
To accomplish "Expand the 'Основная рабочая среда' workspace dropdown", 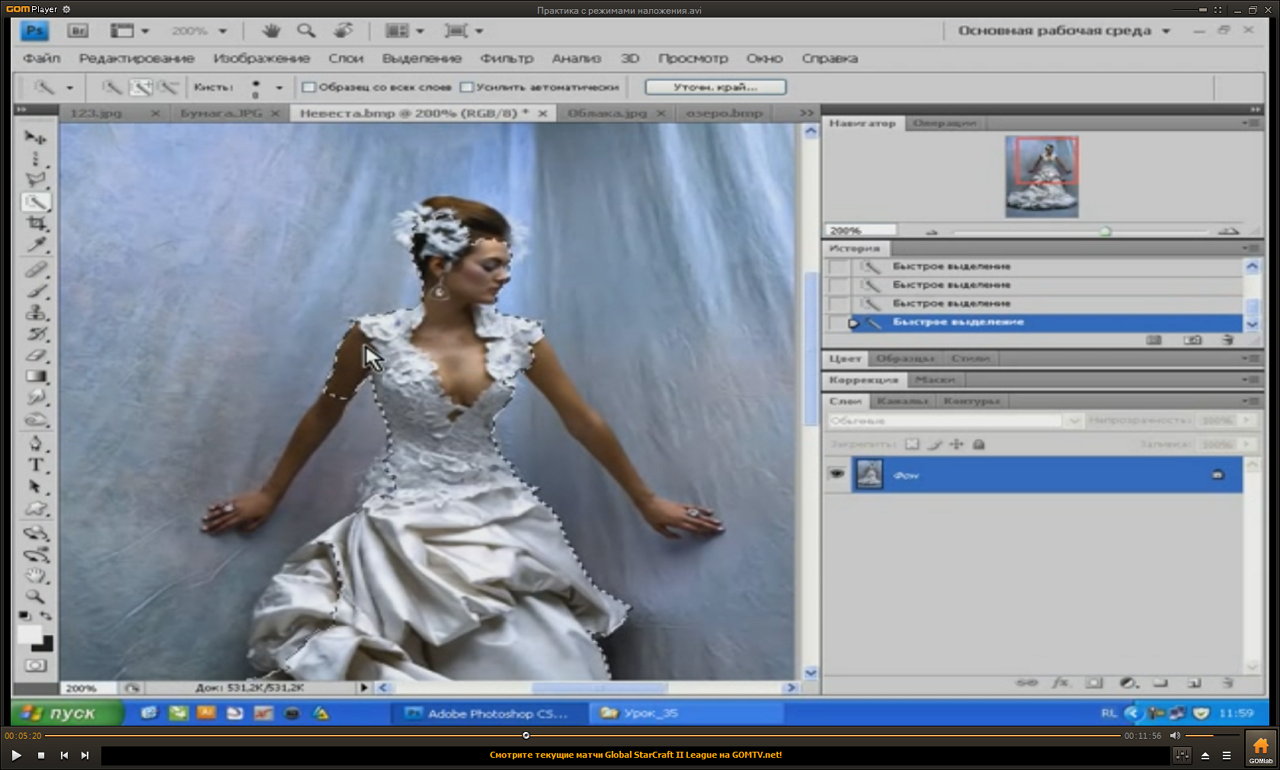I will coord(1166,31).
